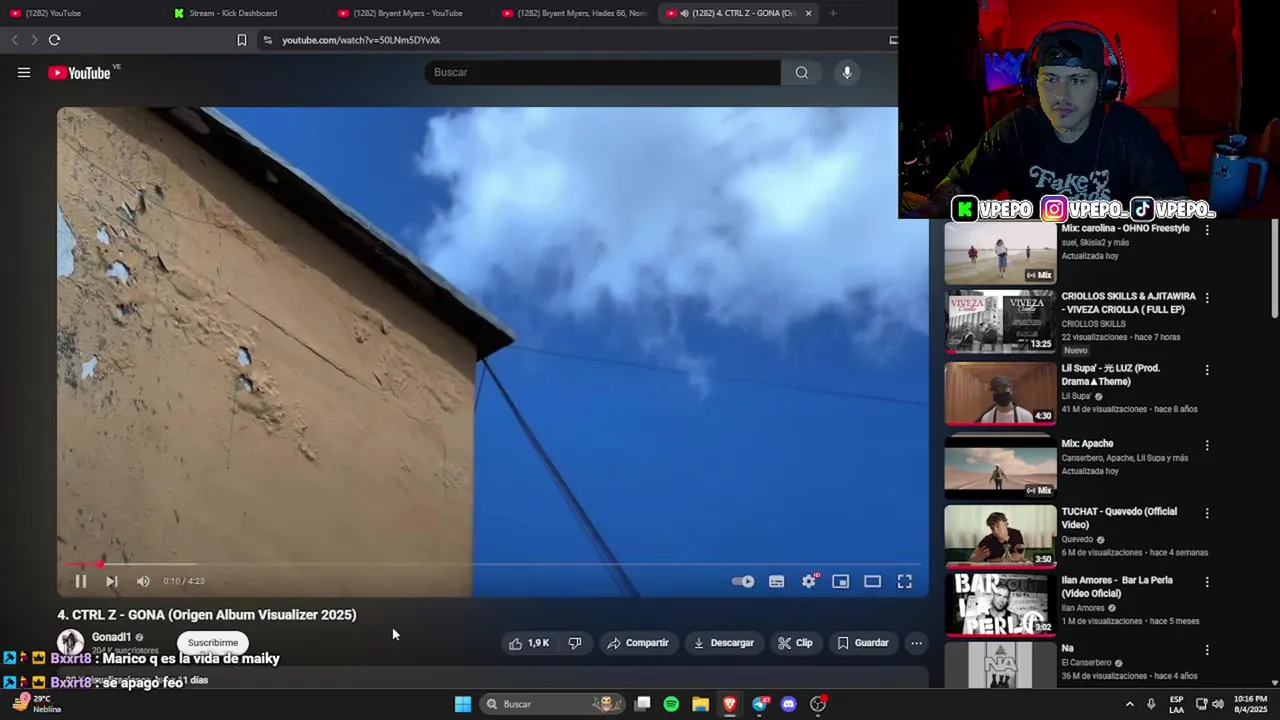Open the Gonad!1 channel name link

tap(111, 637)
